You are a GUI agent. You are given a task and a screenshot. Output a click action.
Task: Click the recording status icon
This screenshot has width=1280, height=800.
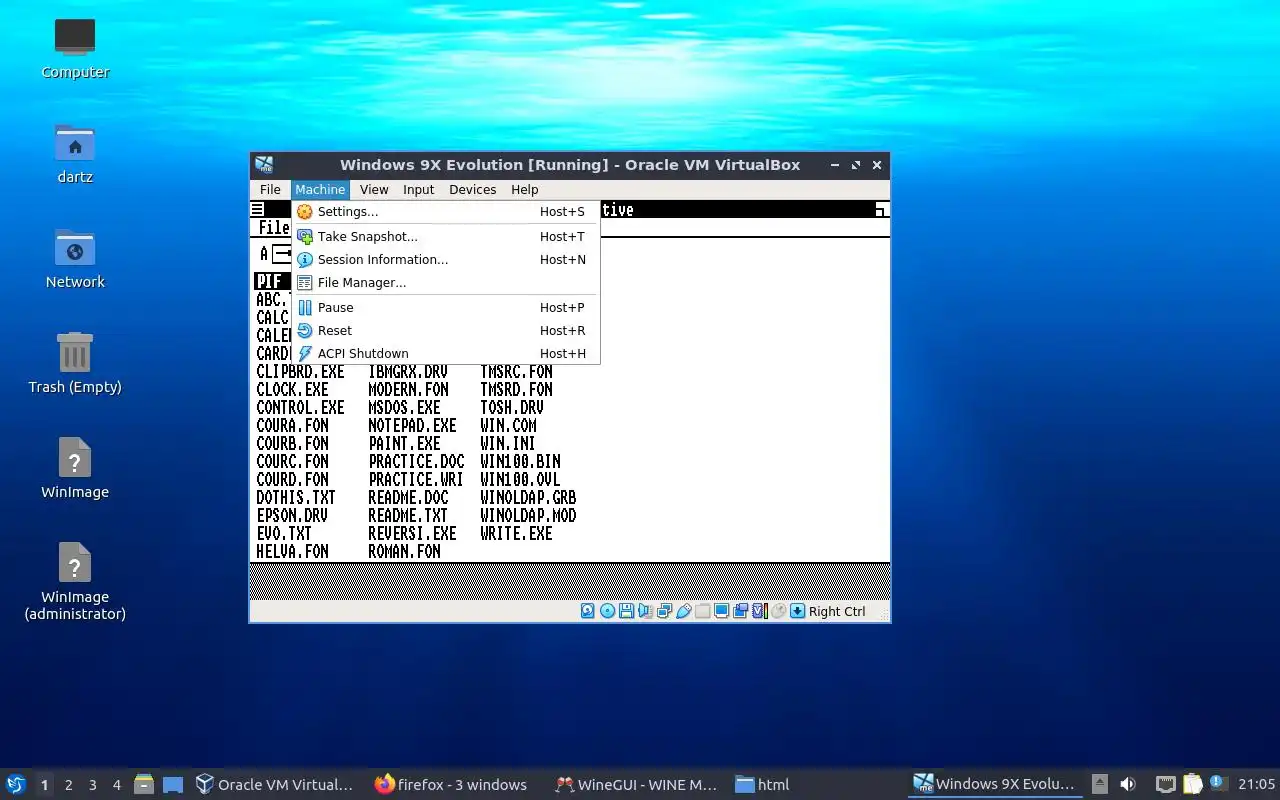click(740, 611)
